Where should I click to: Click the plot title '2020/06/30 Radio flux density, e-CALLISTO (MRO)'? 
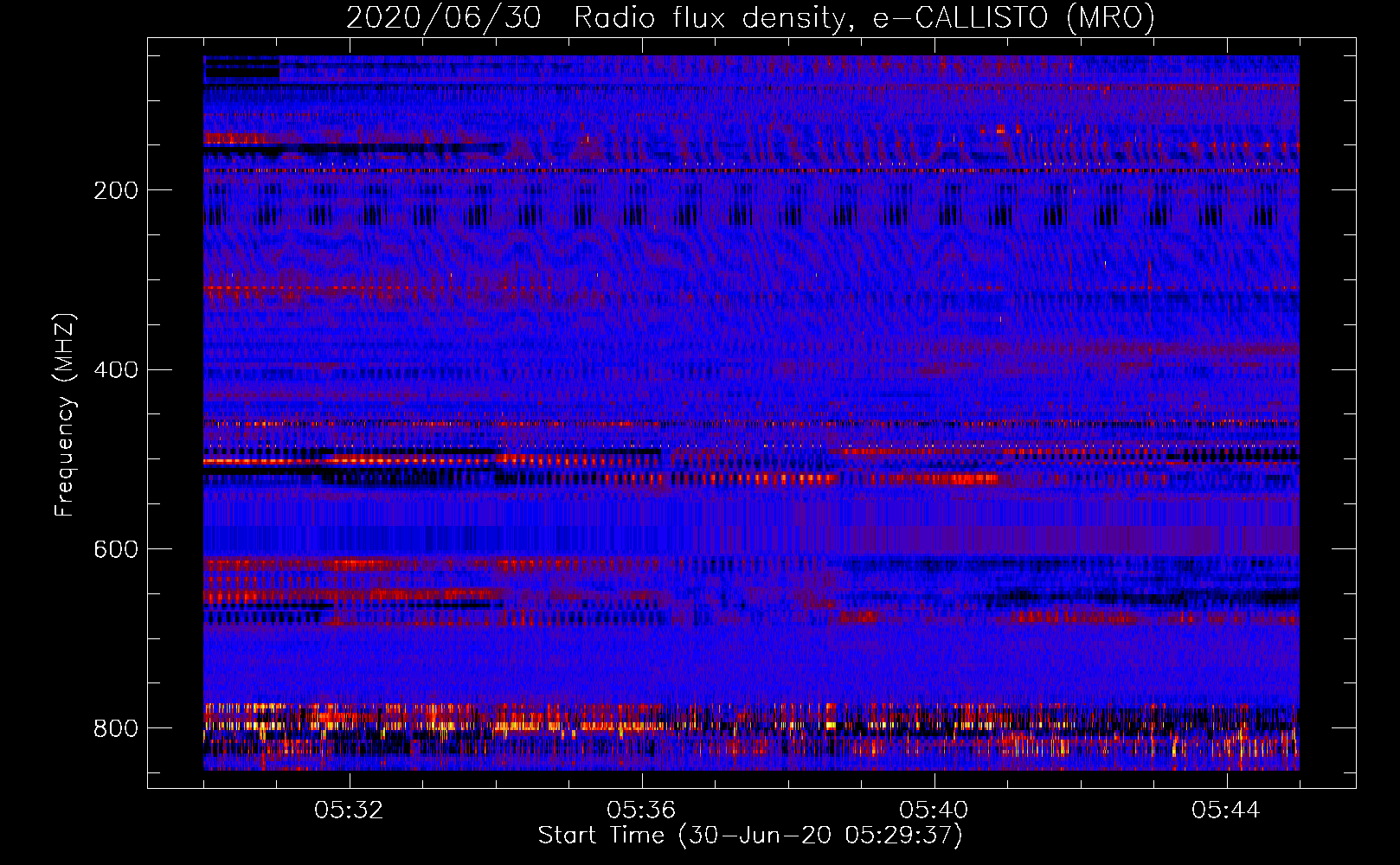tap(750, 17)
